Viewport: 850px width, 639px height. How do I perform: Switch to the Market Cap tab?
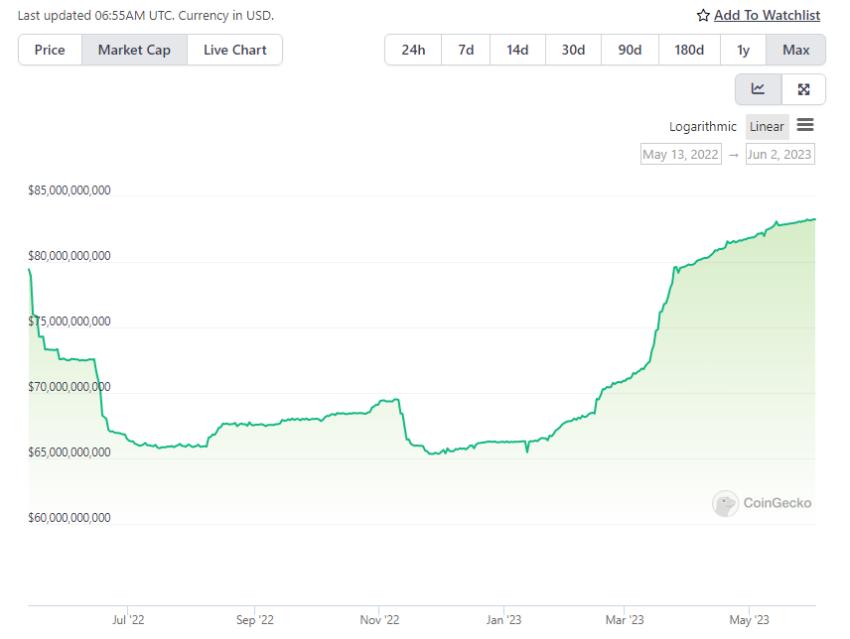[134, 50]
